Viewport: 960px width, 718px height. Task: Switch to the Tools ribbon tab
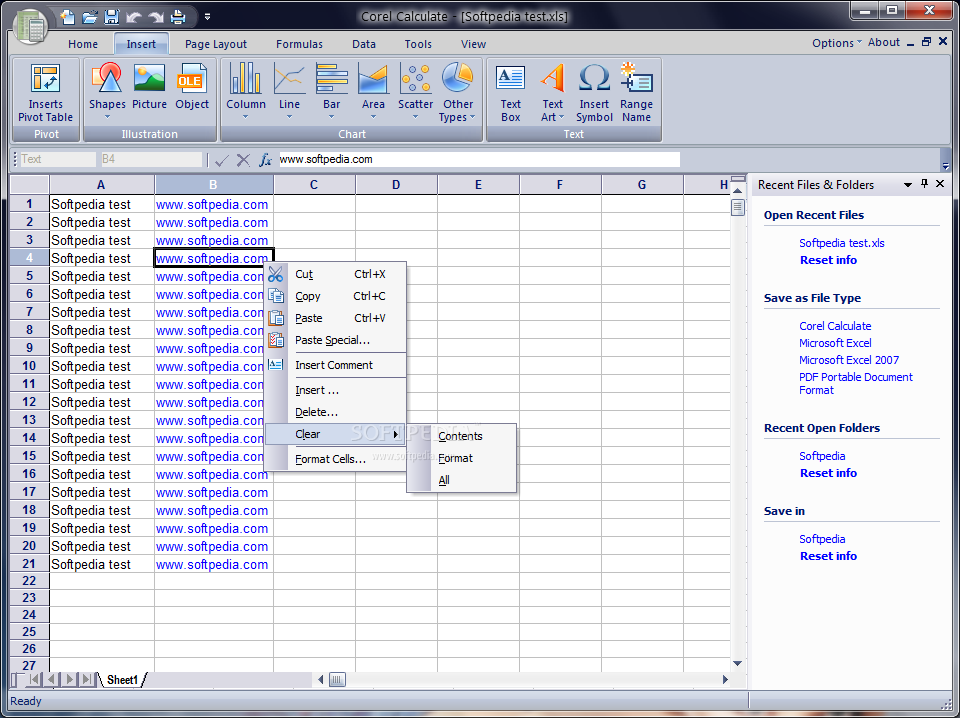point(418,43)
